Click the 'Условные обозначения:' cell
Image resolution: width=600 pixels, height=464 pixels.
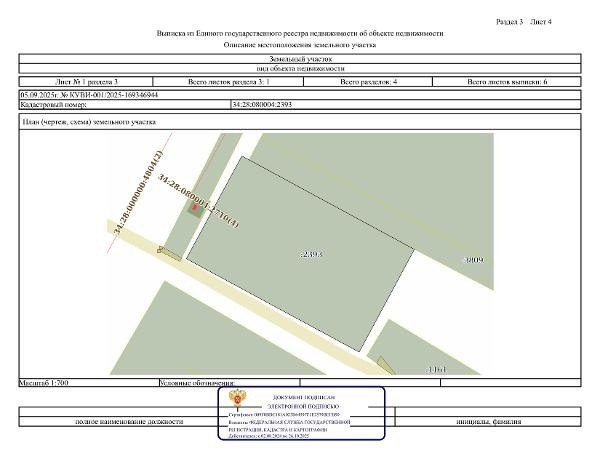pyautogui.click(x=229, y=382)
